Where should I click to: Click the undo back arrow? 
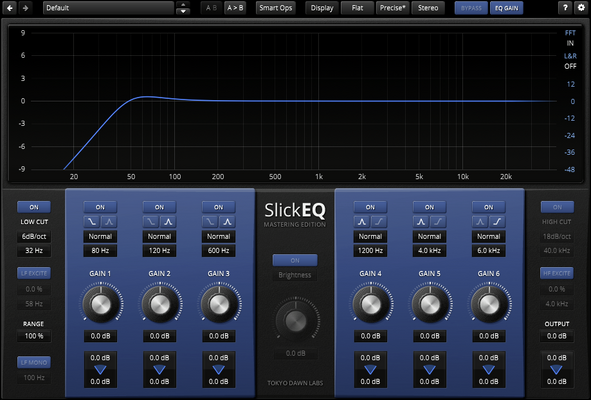tap(10, 8)
